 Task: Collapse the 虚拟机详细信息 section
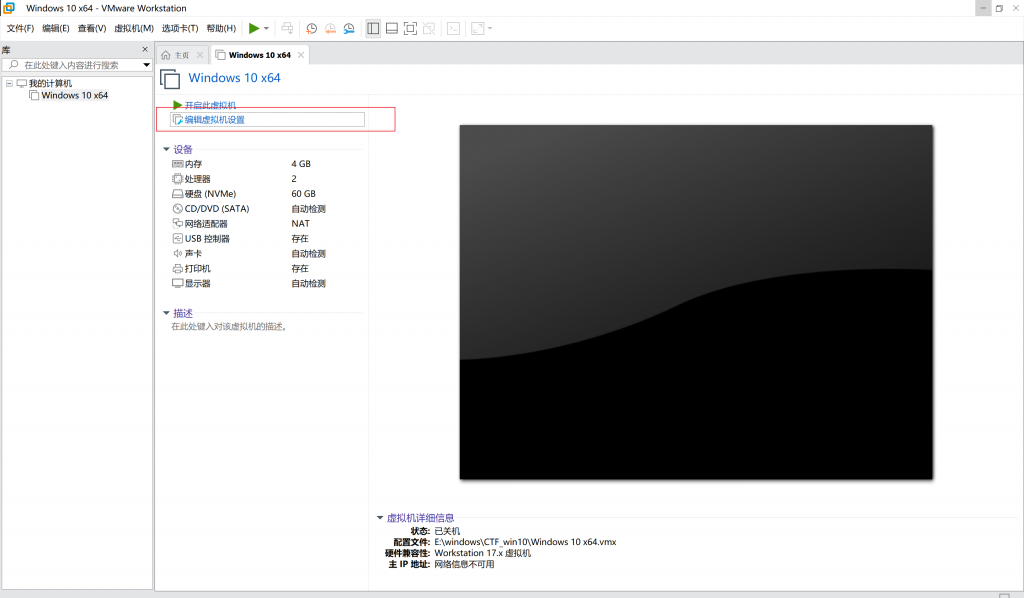[380, 518]
